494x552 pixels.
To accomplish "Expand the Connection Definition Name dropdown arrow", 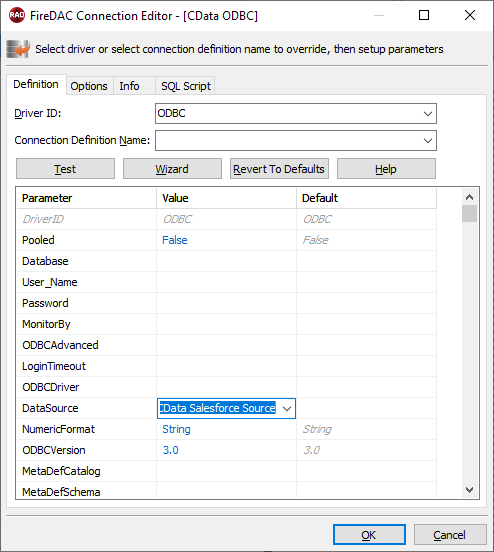I will pyautogui.click(x=428, y=141).
